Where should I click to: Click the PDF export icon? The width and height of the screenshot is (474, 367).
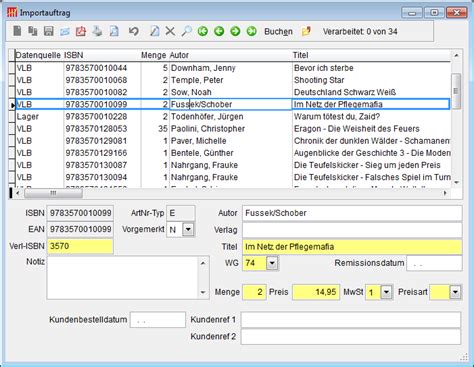pyautogui.click(x=81, y=31)
